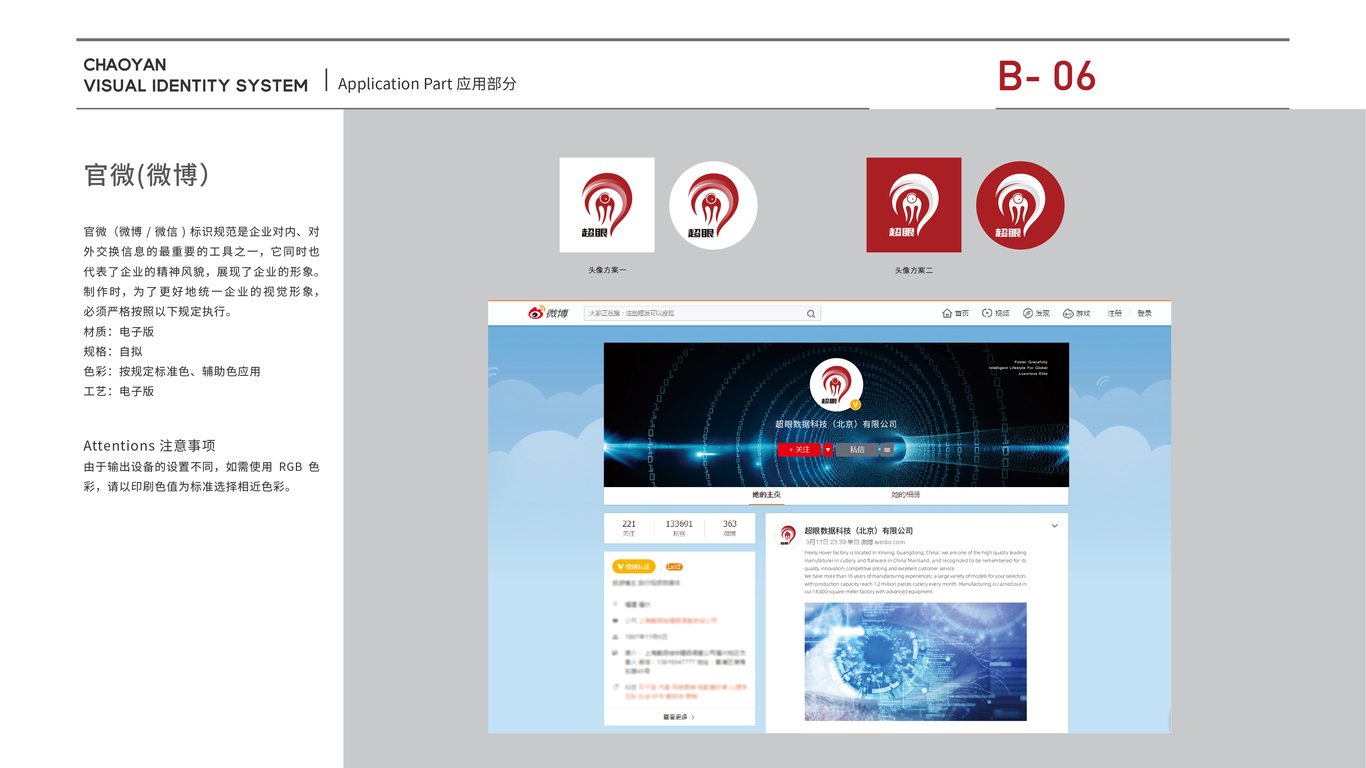
Task: Click the gold V verified badge on avatar
Action: pos(856,404)
